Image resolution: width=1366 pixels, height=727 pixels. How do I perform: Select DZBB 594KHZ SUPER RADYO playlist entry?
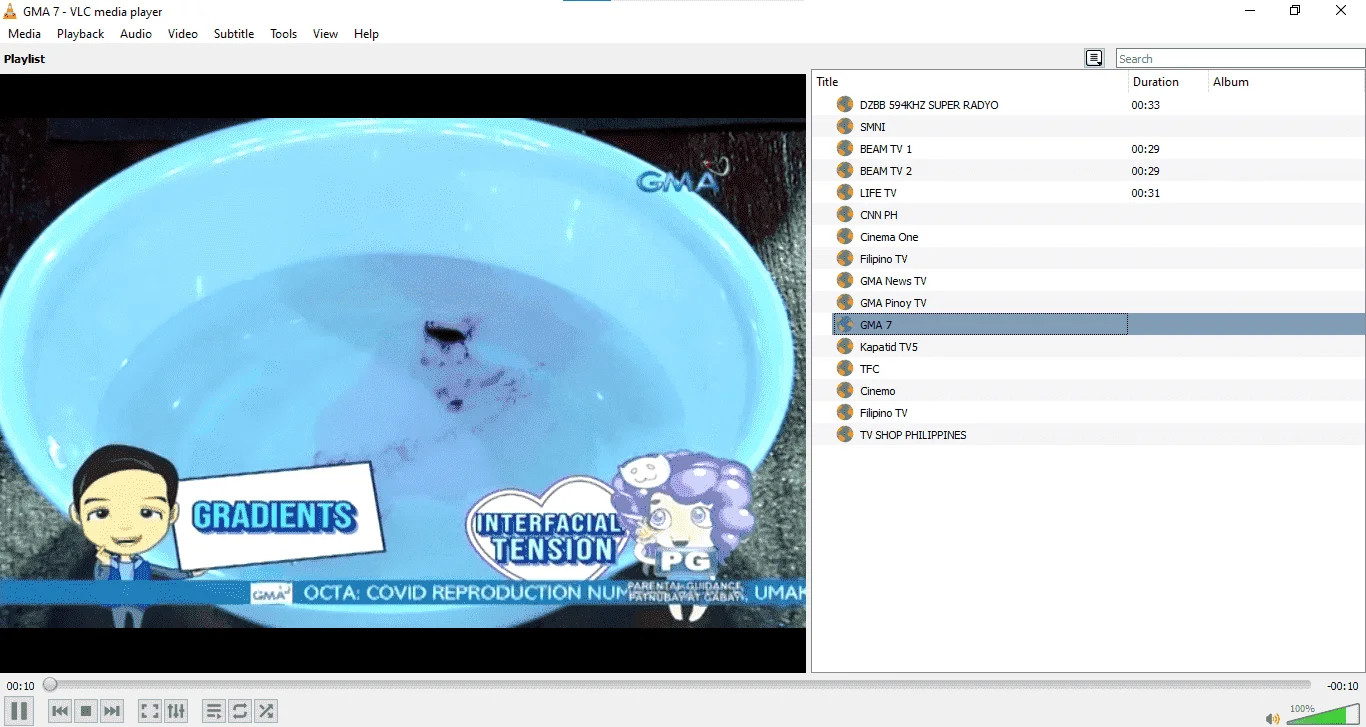click(x=929, y=105)
